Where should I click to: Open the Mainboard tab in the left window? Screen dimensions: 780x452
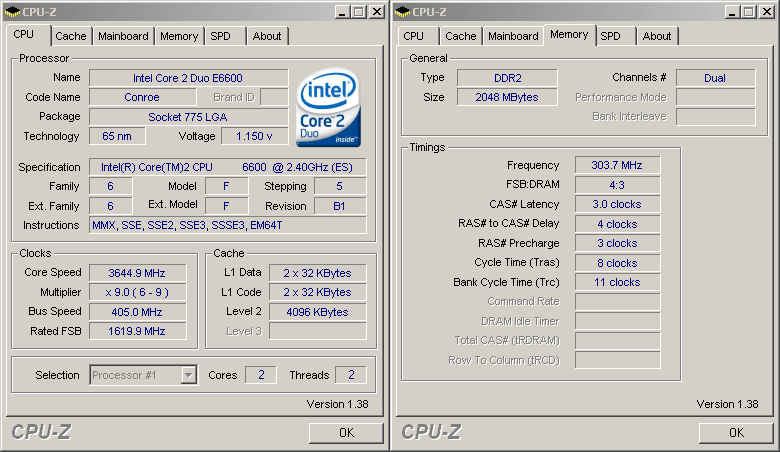[123, 36]
